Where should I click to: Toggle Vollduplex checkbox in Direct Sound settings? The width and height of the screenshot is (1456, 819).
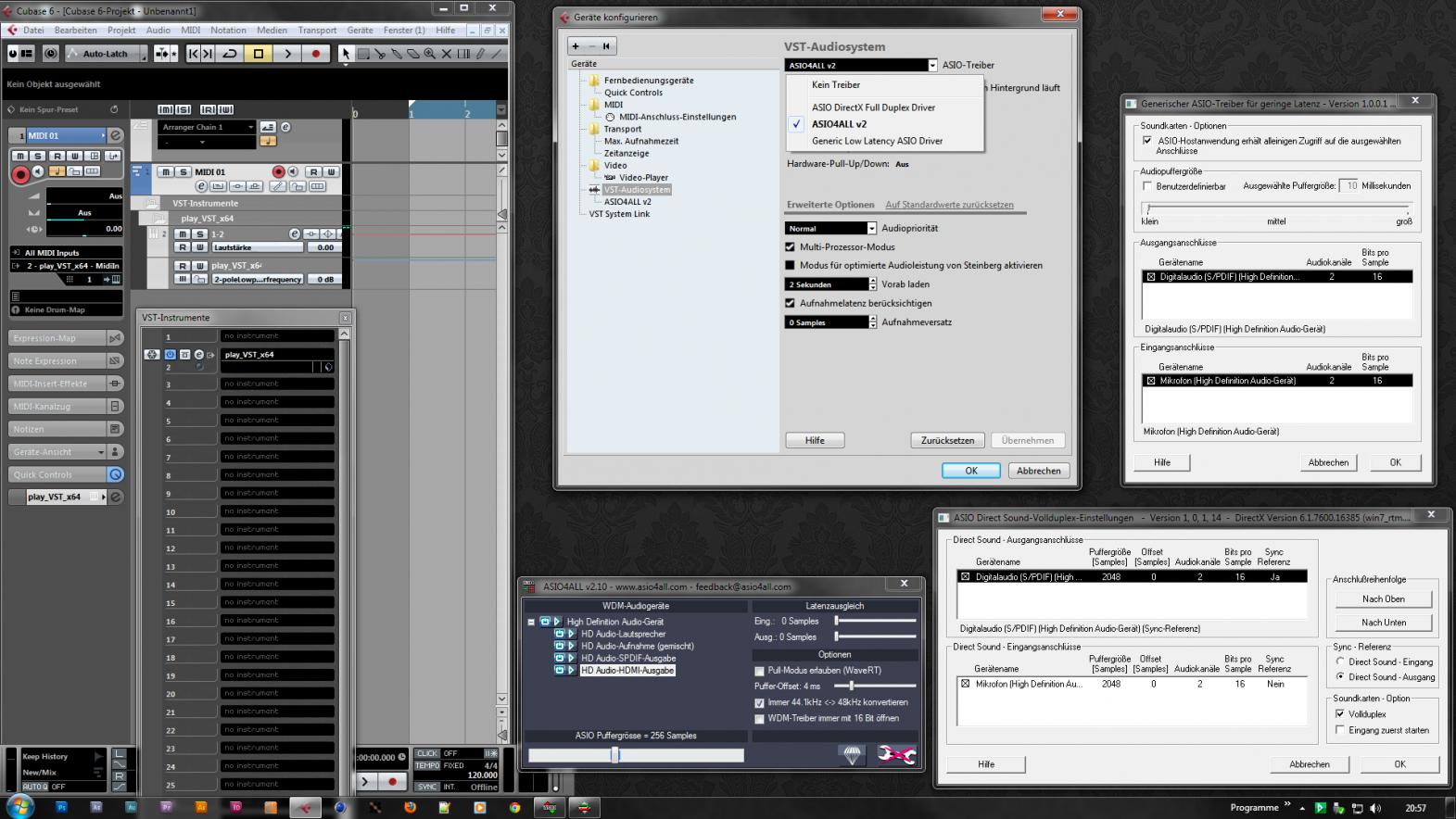click(x=1340, y=714)
